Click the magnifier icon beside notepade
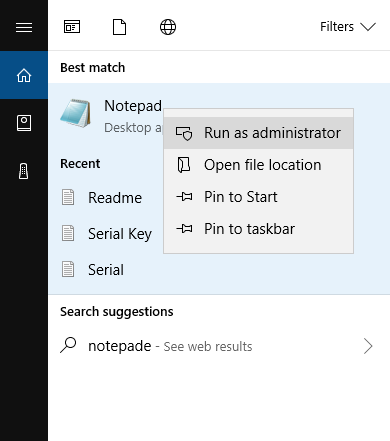The image size is (390, 441). pos(68,345)
